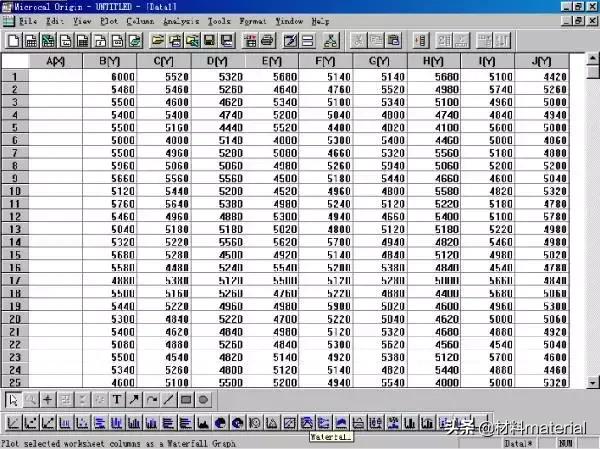Click the scrollbar up arrow of the worksheet
Viewport: 600px width, 449px height.
click(593, 59)
